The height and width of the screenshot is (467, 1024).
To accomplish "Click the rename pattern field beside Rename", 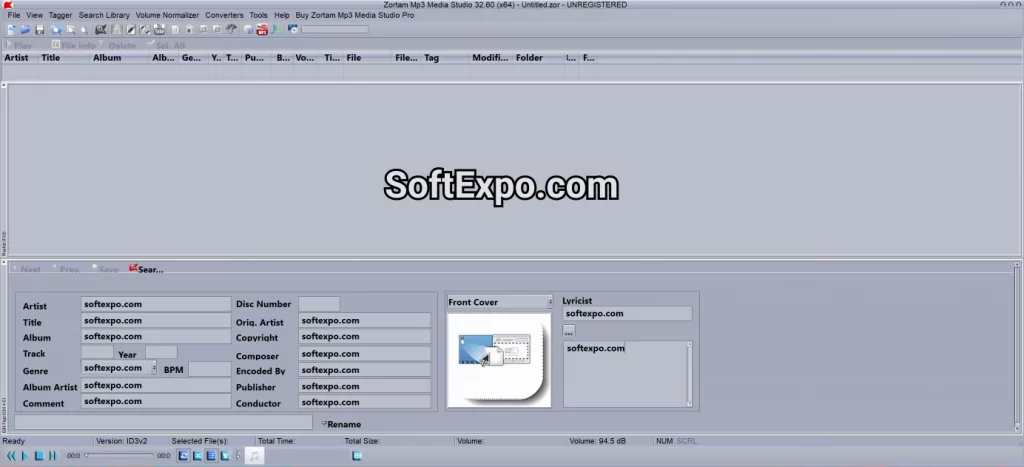I will (x=163, y=423).
